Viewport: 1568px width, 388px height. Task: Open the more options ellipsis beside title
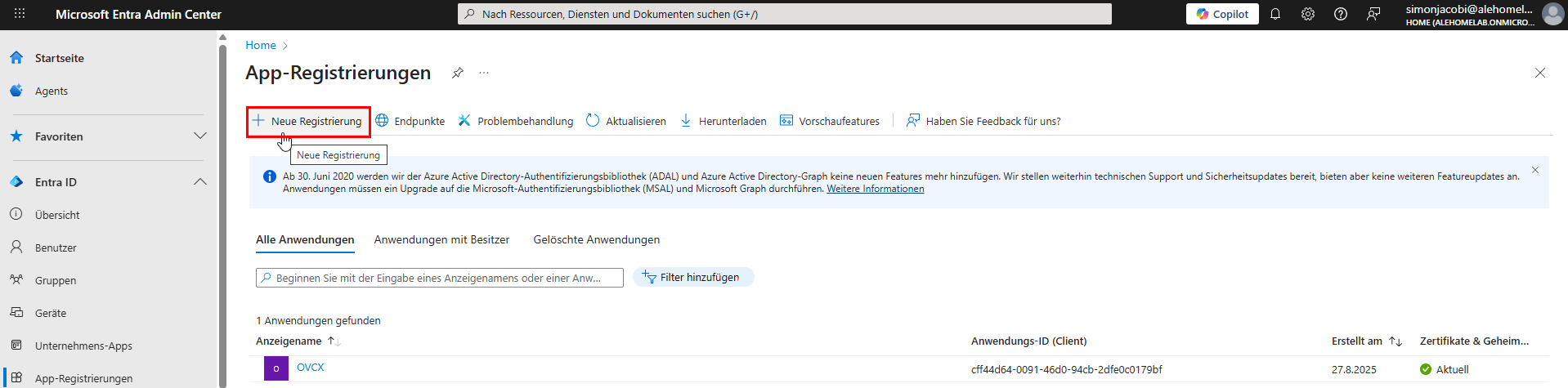[x=484, y=73]
